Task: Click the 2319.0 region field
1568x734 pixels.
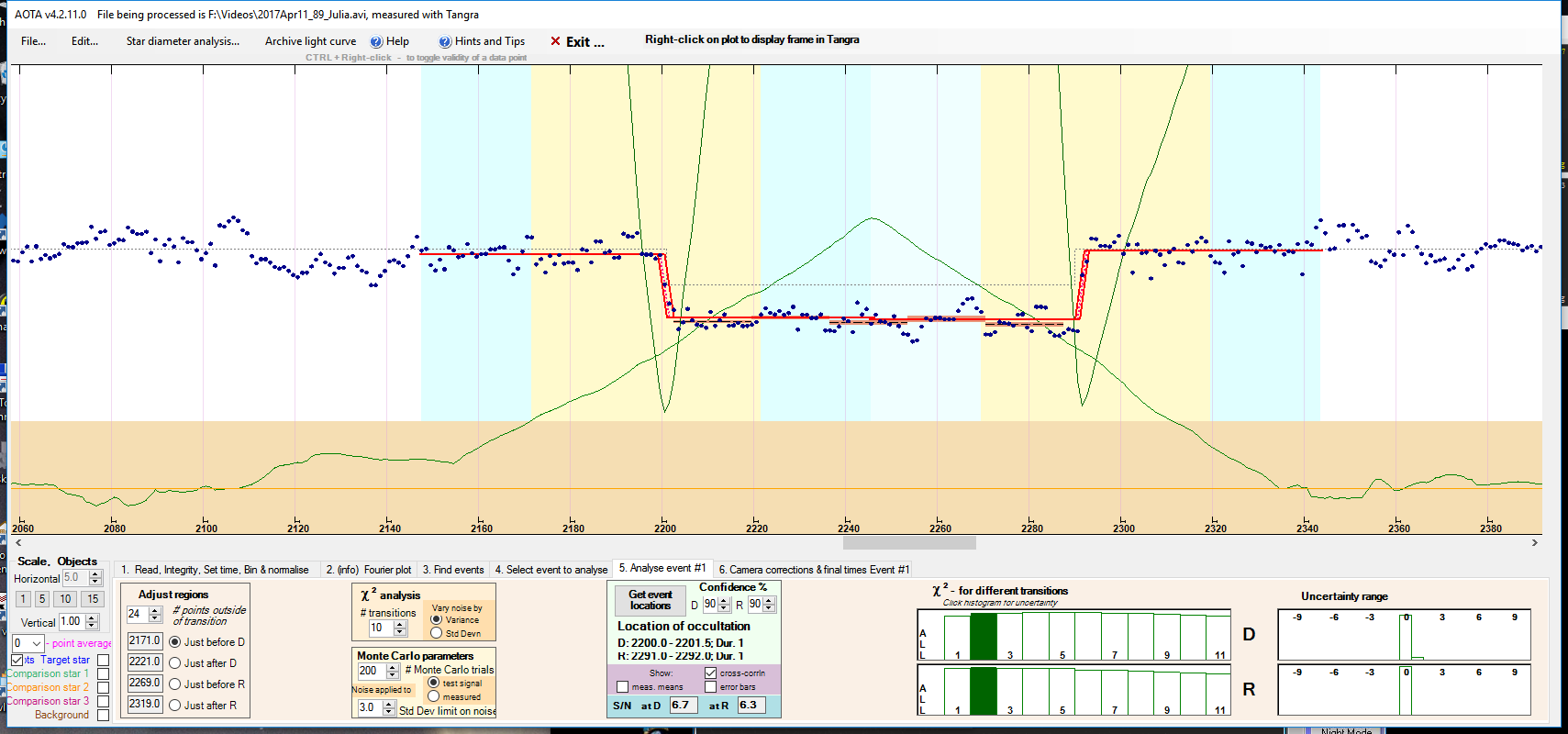Action: click(x=144, y=704)
